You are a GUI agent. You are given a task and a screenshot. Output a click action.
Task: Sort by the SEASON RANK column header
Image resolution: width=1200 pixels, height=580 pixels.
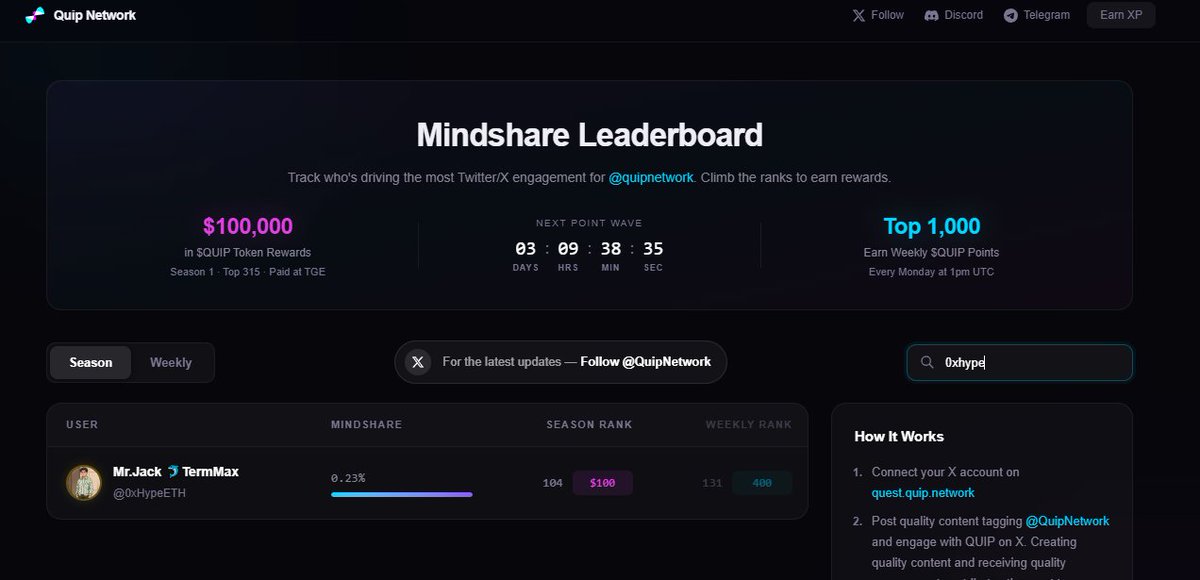(589, 425)
